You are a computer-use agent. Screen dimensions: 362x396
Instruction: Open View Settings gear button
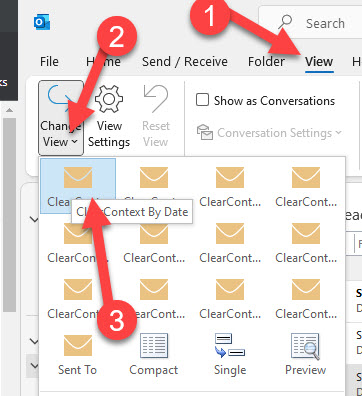[x=109, y=116]
